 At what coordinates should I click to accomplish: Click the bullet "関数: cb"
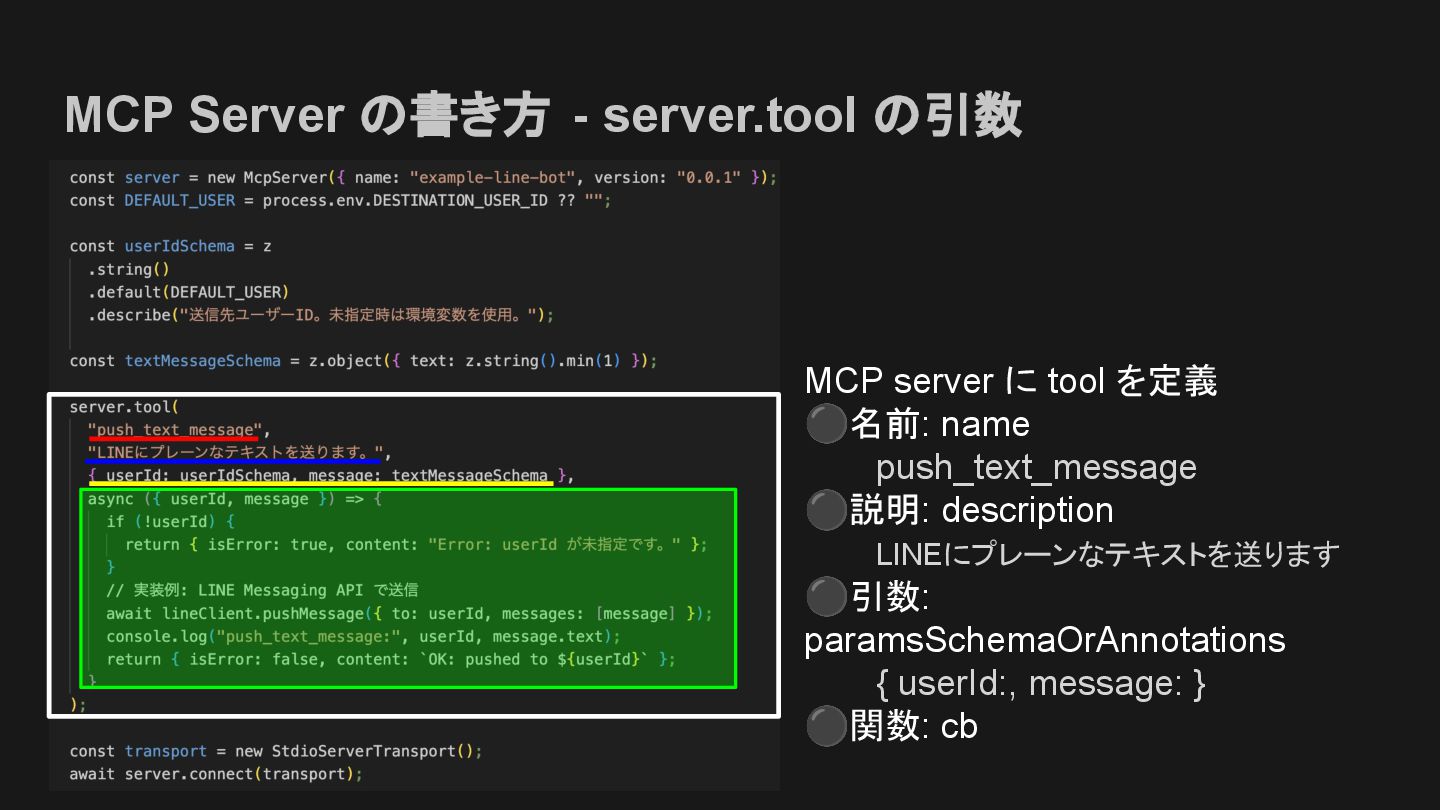891,726
